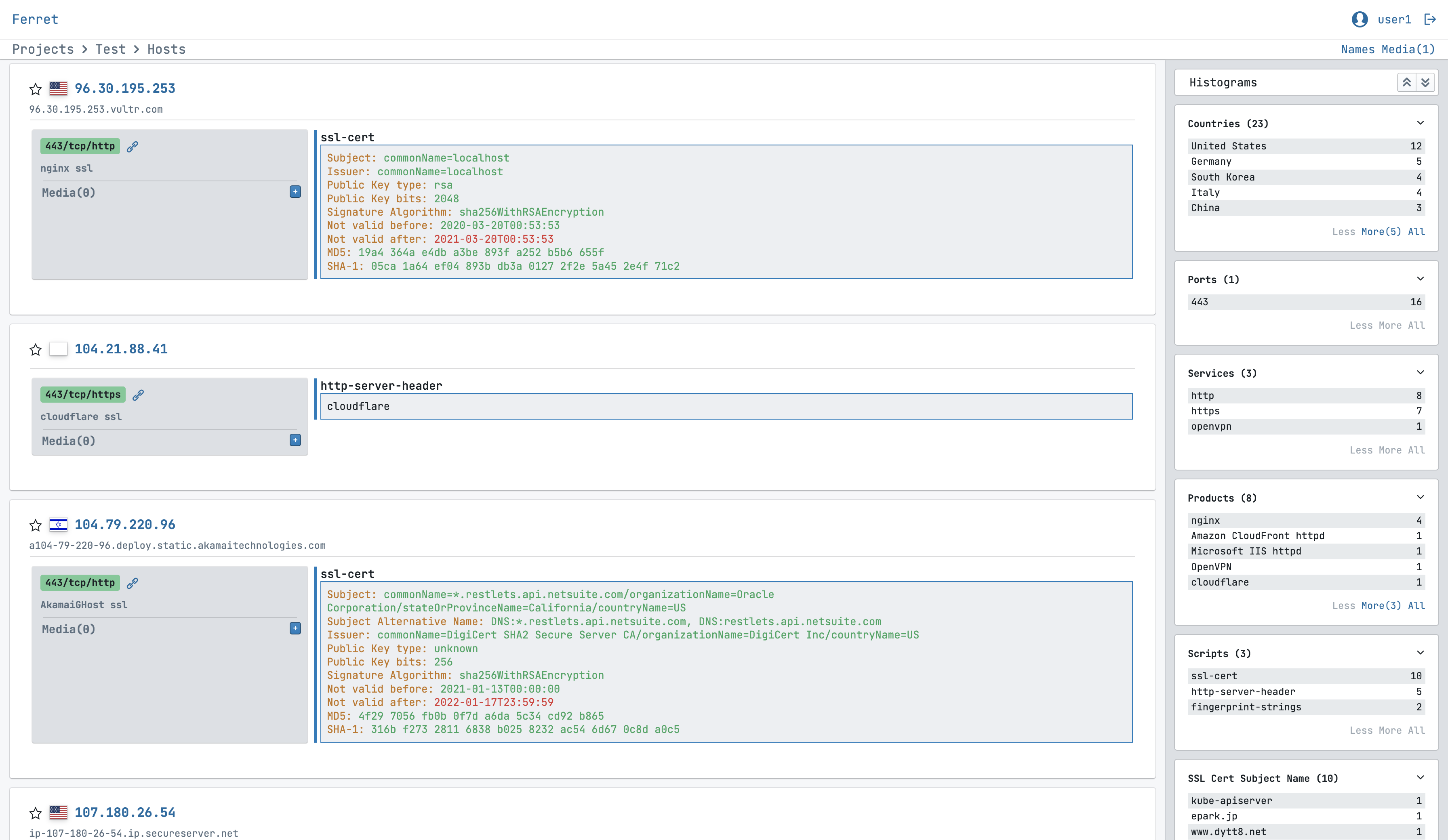This screenshot has height=840, width=1448.
Task: Expand all histograms with double-down arrow
Action: click(1426, 83)
